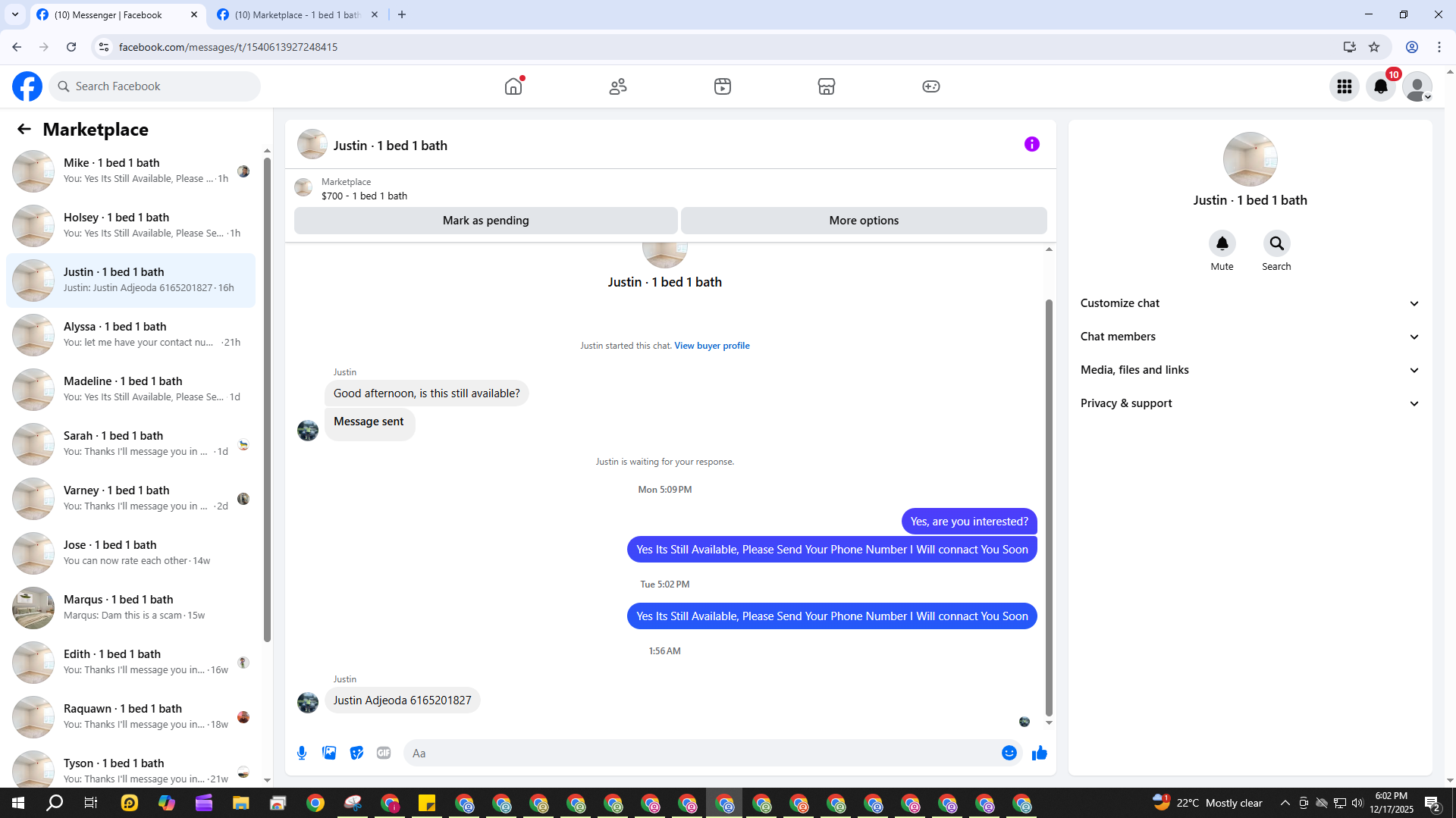Open View buyer profile link
1456x818 pixels.
(712, 346)
